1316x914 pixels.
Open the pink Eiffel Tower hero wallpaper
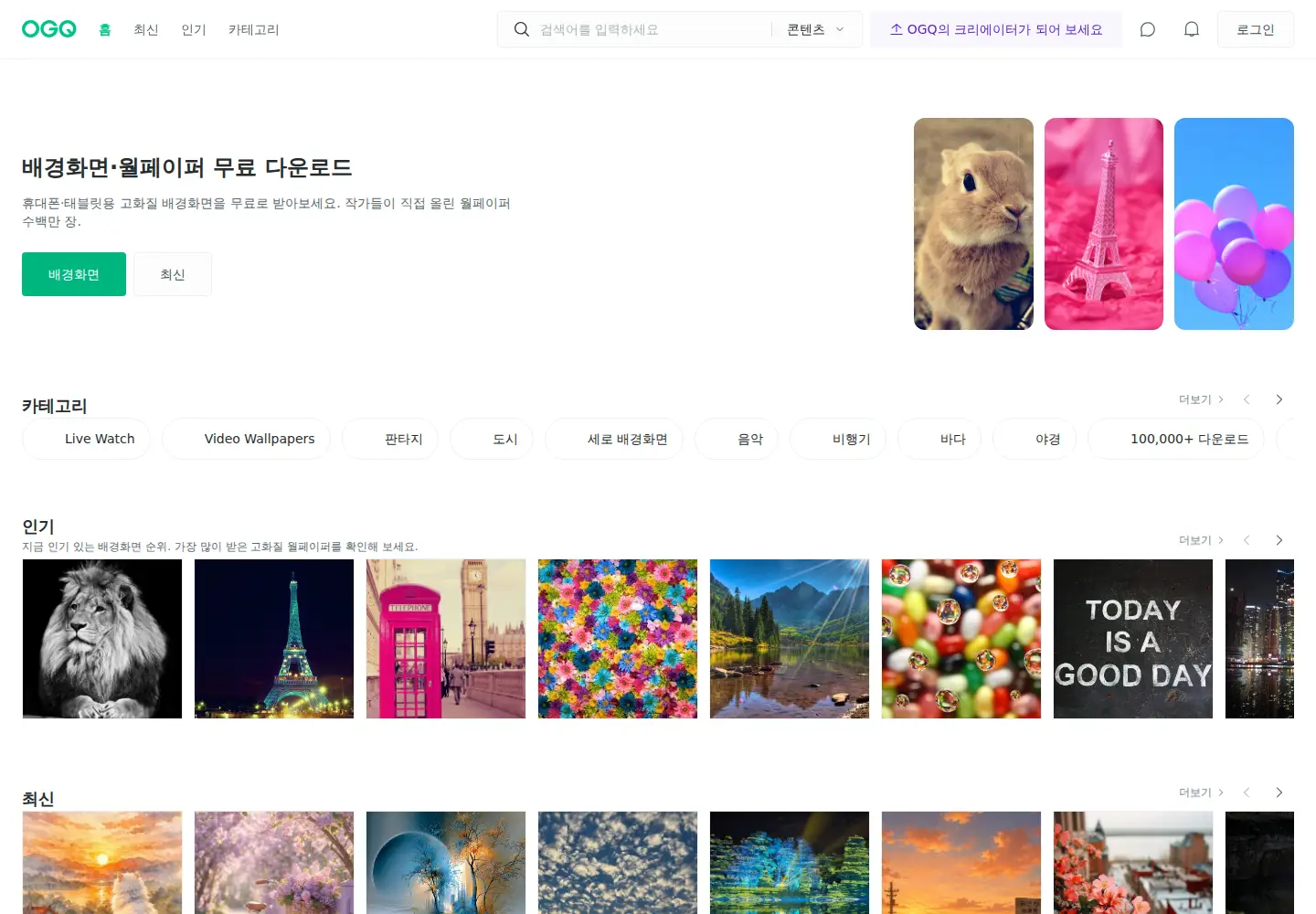[x=1104, y=224]
